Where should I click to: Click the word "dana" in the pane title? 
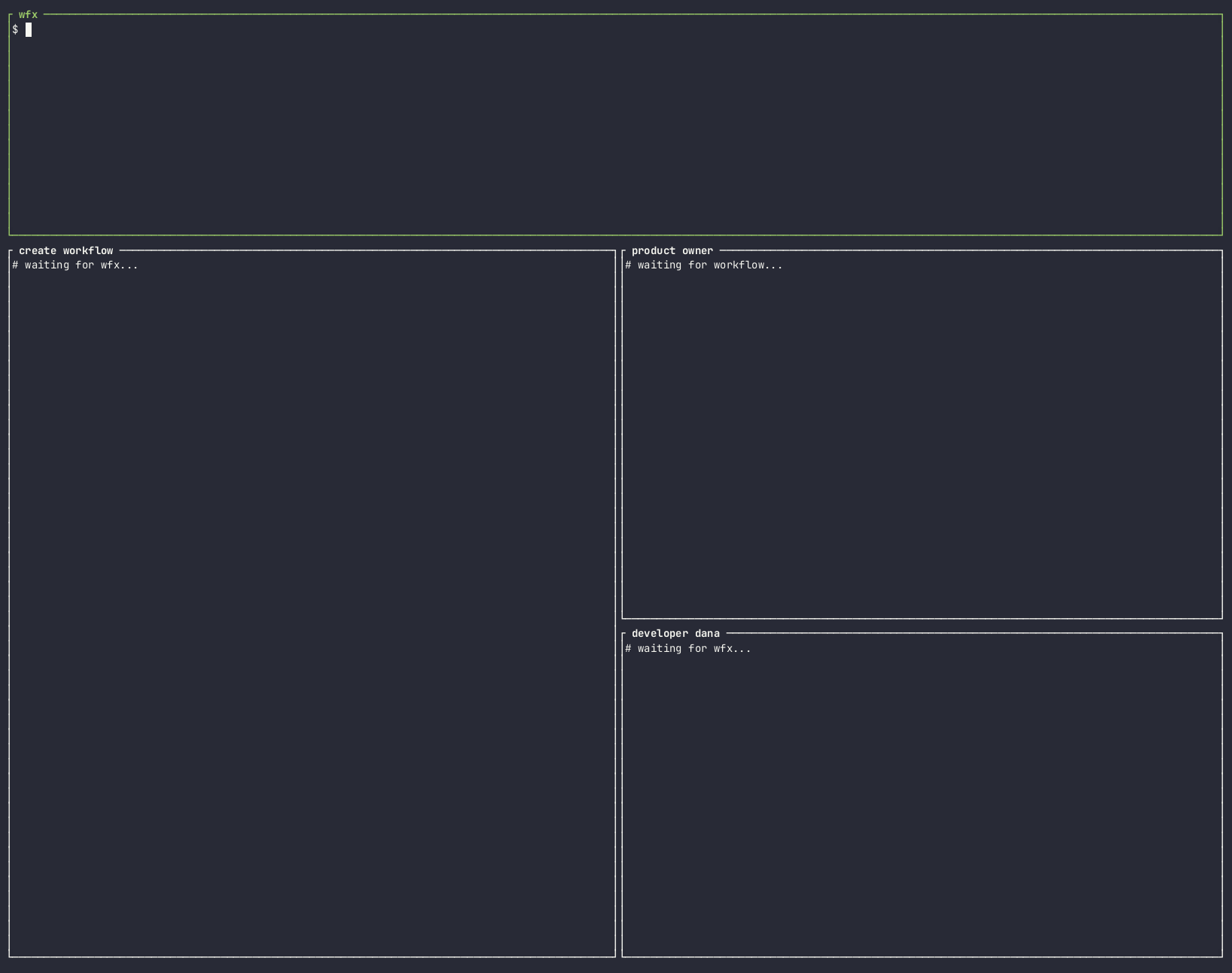tap(707, 633)
